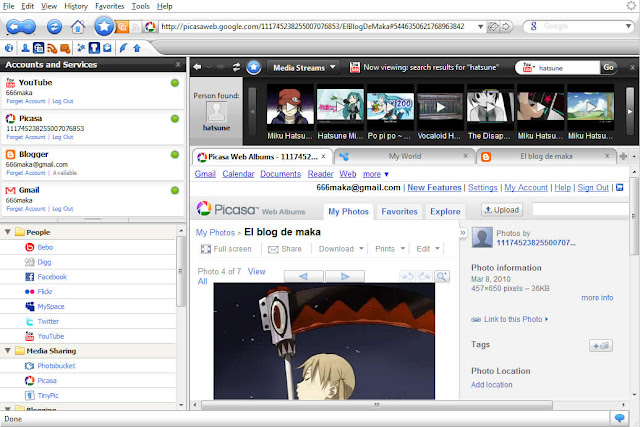Screen dimensions: 640x427
Task: Collapse the People folder
Action: pos(8,232)
